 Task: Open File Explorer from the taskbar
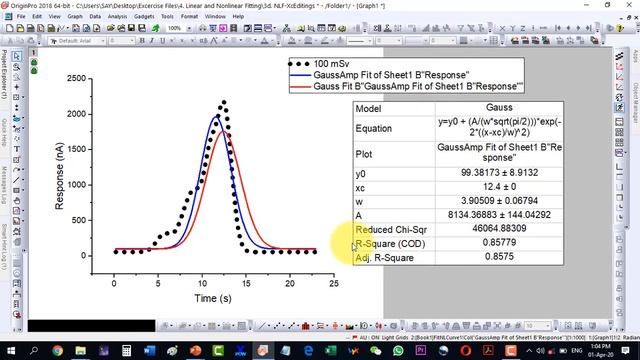[80, 351]
